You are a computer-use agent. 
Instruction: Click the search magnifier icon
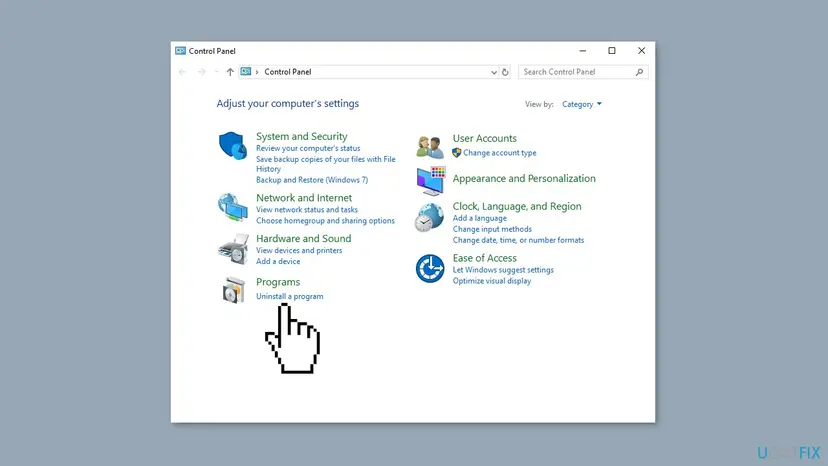click(639, 72)
